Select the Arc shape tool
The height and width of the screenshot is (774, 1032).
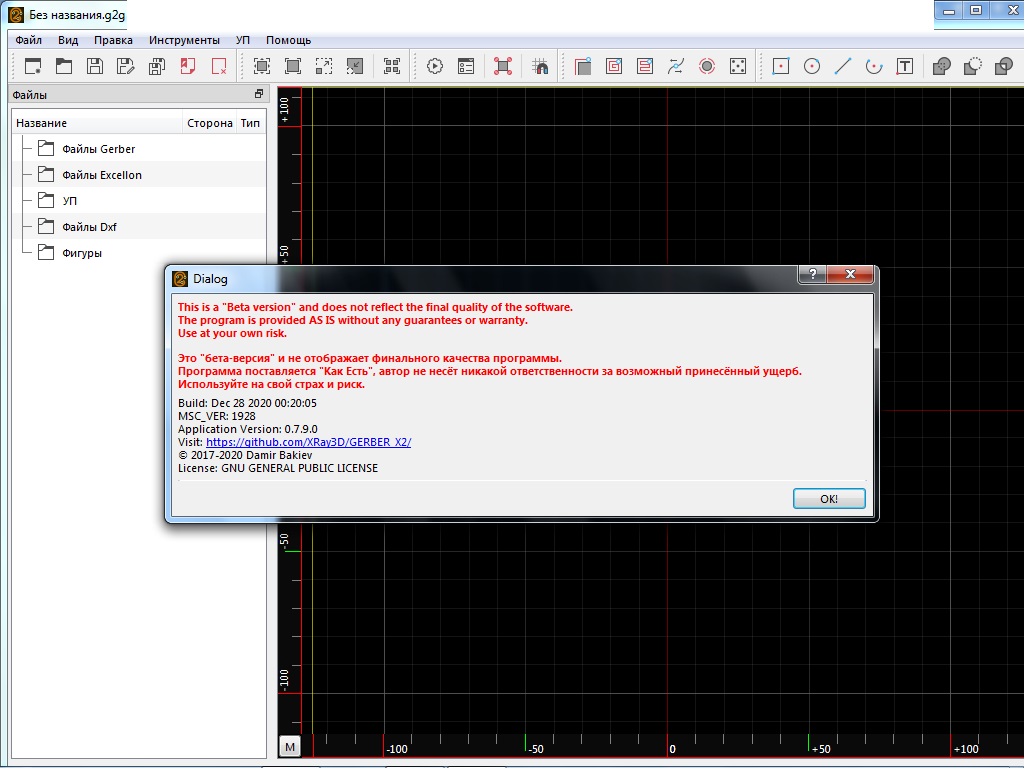tap(874, 66)
